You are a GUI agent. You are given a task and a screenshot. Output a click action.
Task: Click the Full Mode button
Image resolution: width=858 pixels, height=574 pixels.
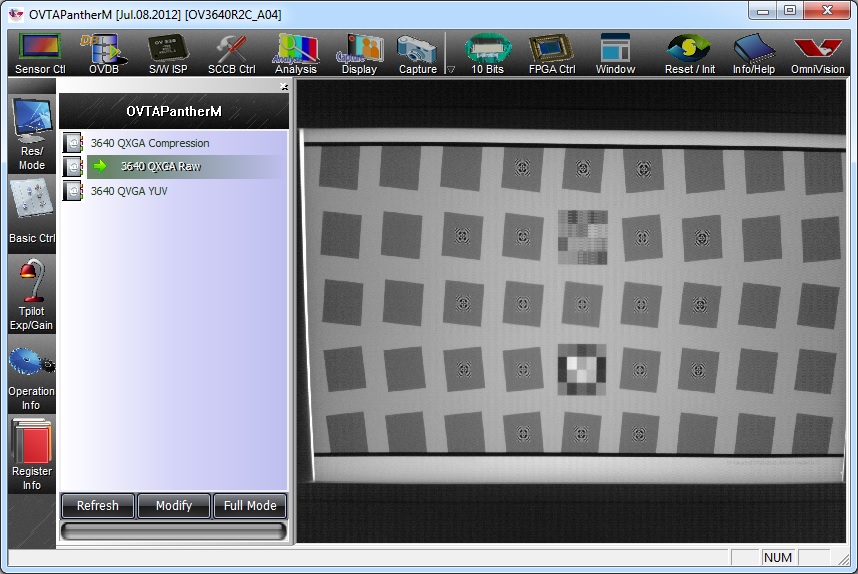coord(250,506)
